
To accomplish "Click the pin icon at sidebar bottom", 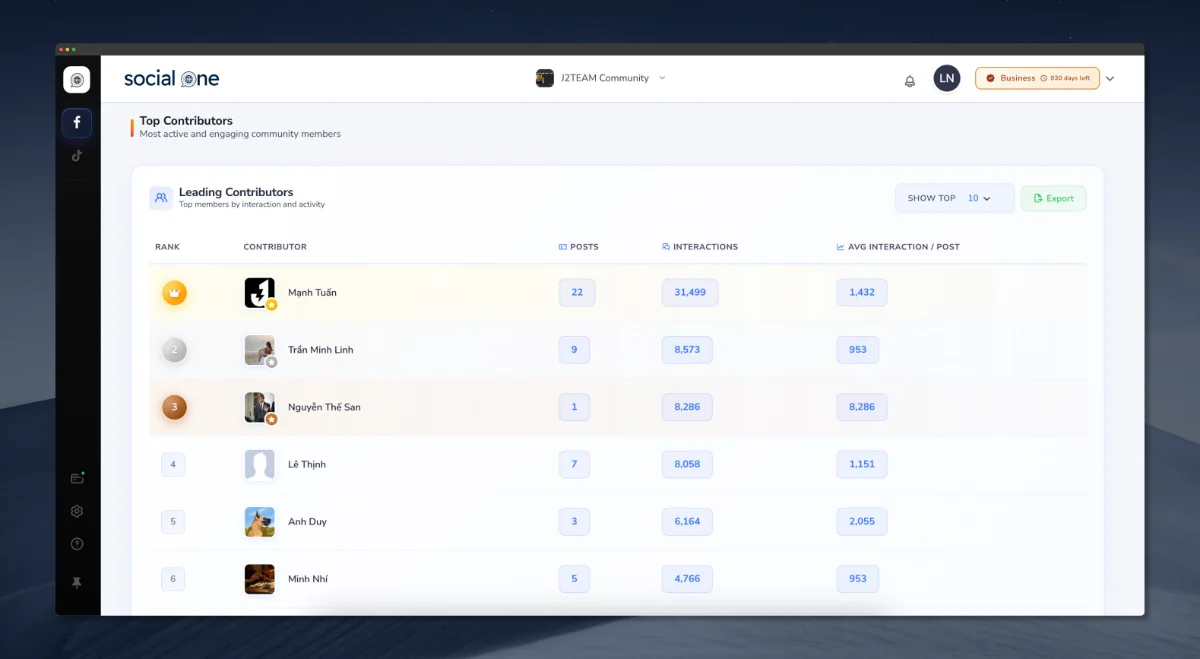I will 77,583.
